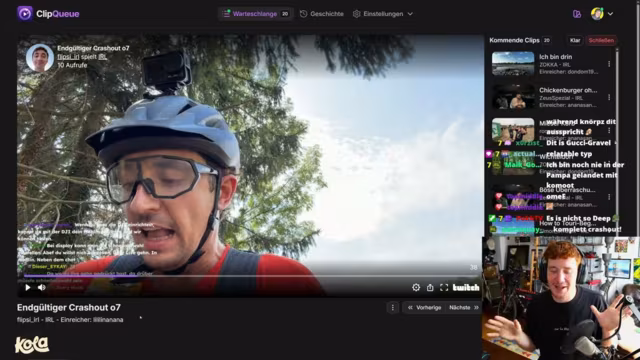
Task: Select the 'Chickenburger oh...' clip thumbnail
Action: 513,97
